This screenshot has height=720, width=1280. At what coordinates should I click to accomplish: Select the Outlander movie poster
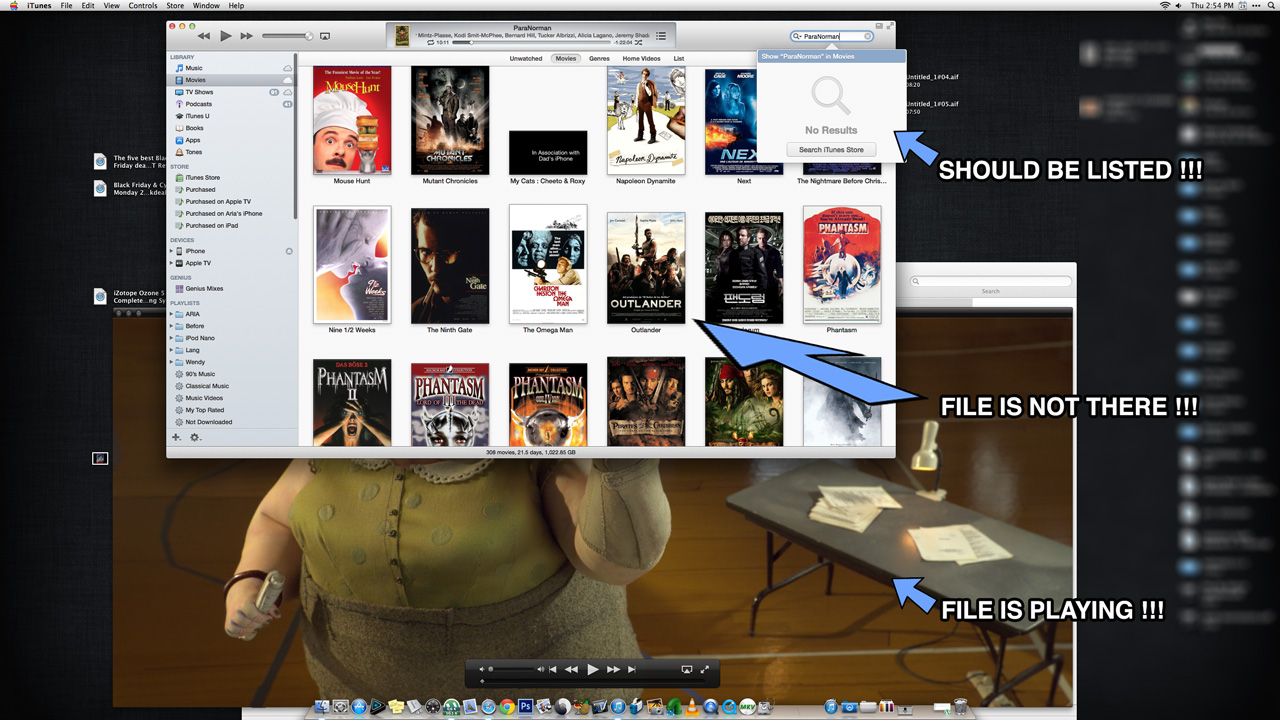point(646,268)
